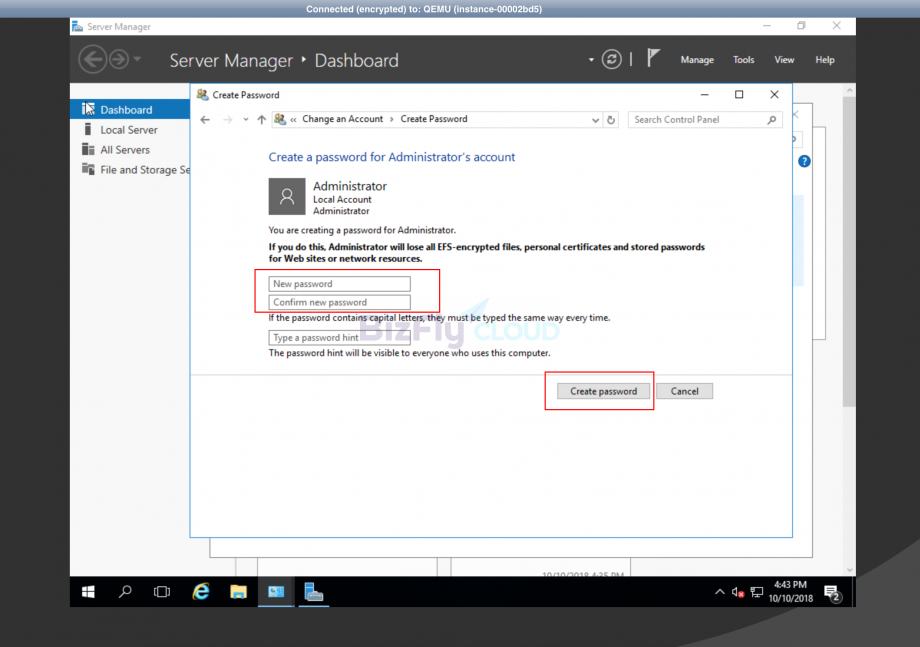920x647 pixels.
Task: Refresh the Control Panel address bar
Action: point(611,120)
